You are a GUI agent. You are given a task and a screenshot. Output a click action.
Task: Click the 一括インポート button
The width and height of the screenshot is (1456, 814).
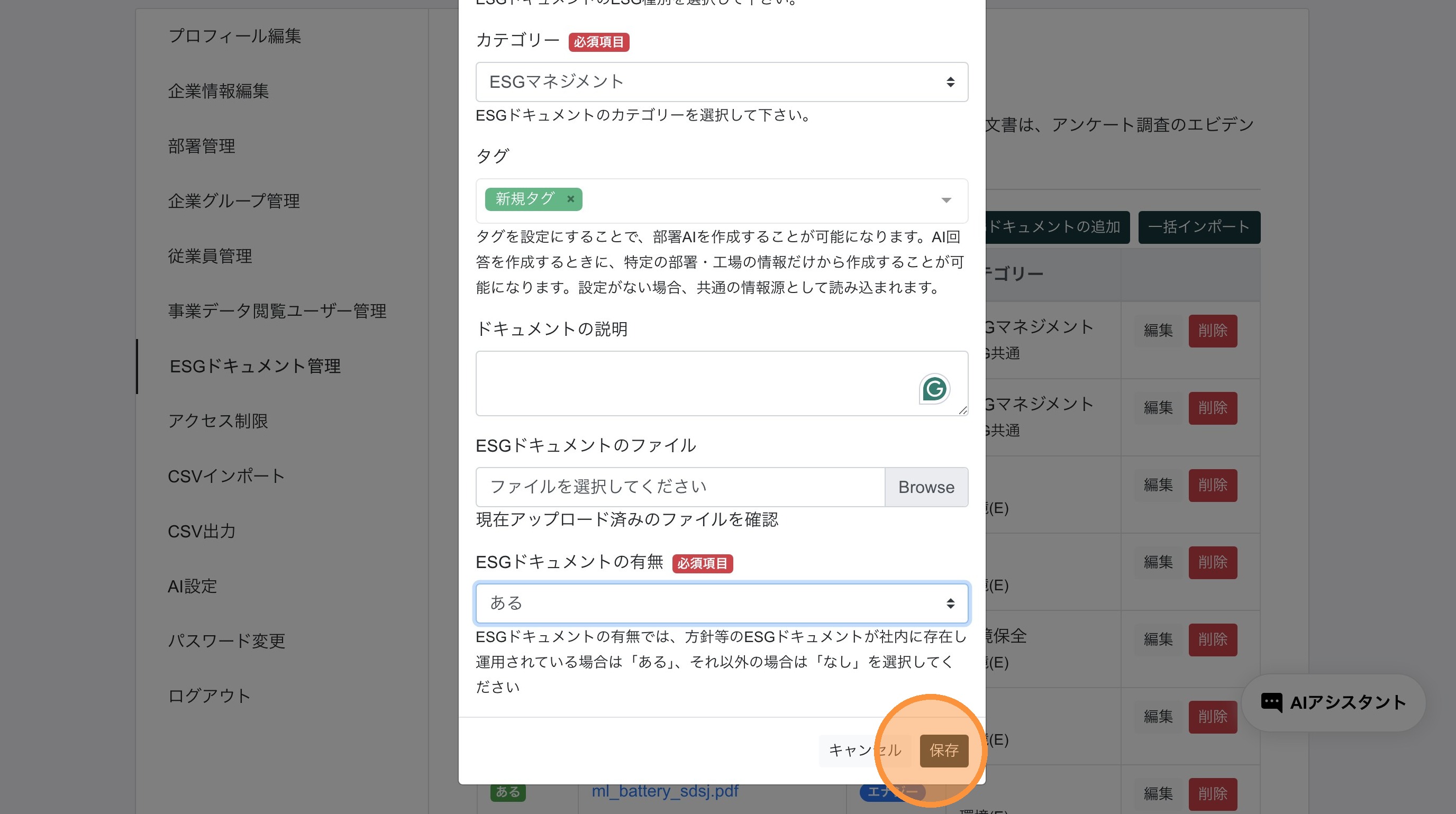point(1198,227)
